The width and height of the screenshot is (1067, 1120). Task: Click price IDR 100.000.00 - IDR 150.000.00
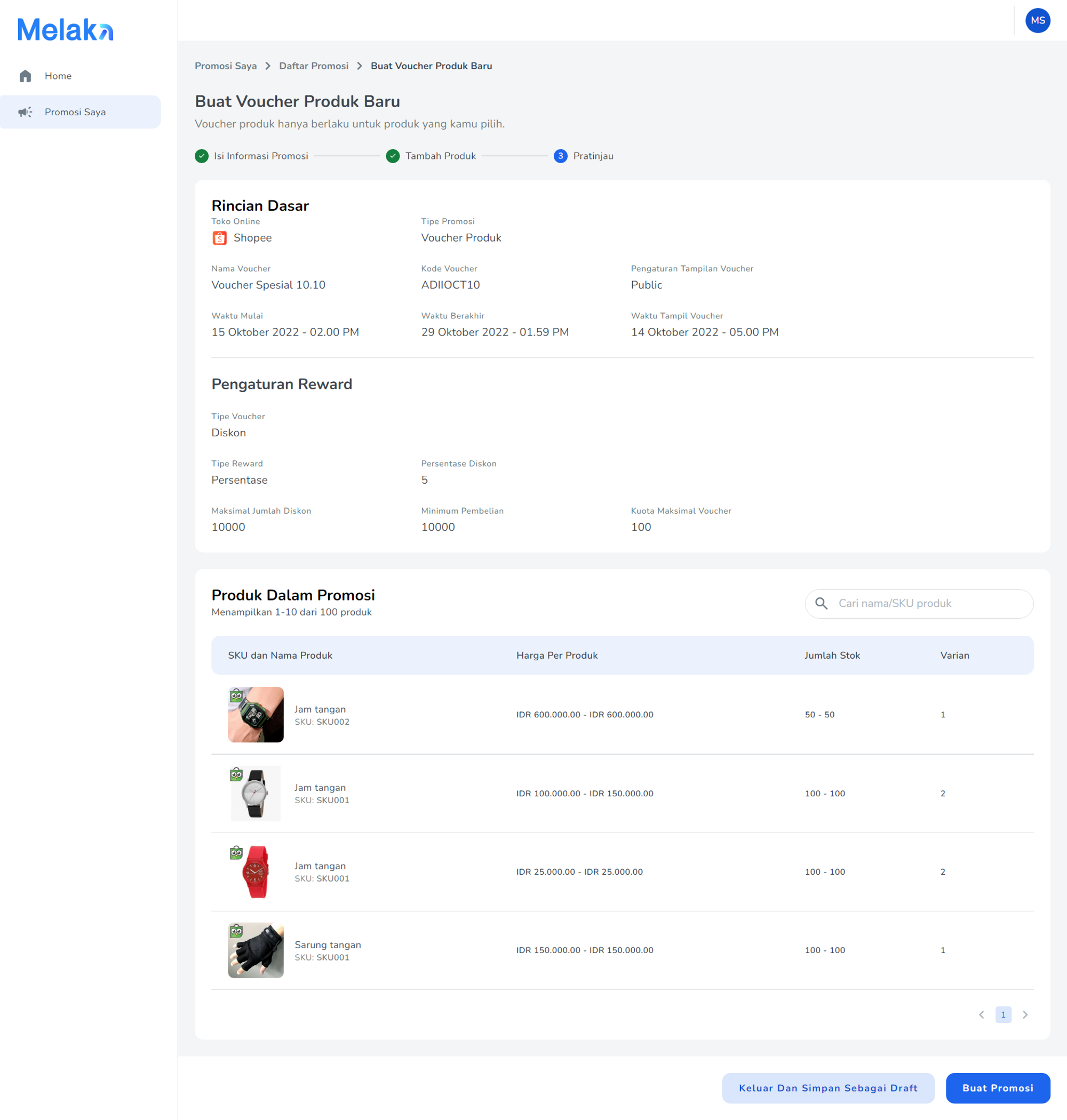pyautogui.click(x=585, y=794)
